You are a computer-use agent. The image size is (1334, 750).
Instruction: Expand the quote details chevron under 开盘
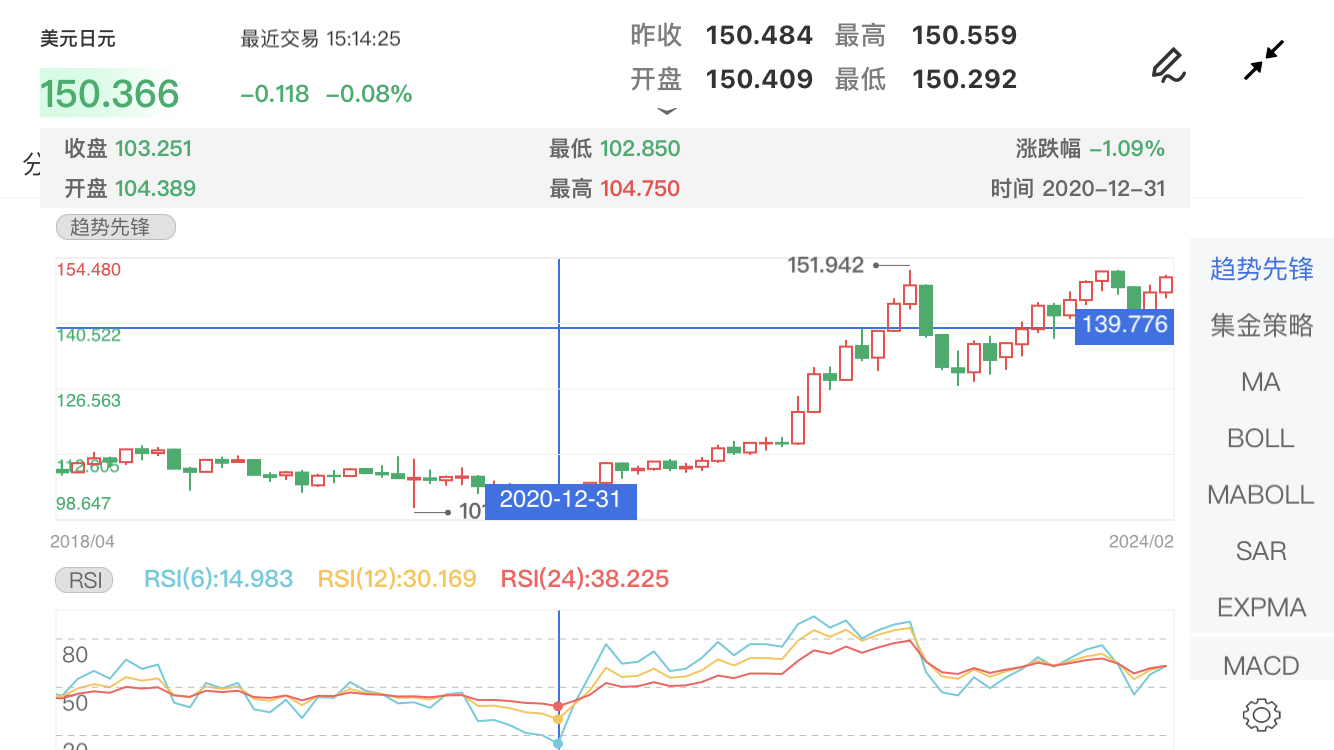(666, 112)
